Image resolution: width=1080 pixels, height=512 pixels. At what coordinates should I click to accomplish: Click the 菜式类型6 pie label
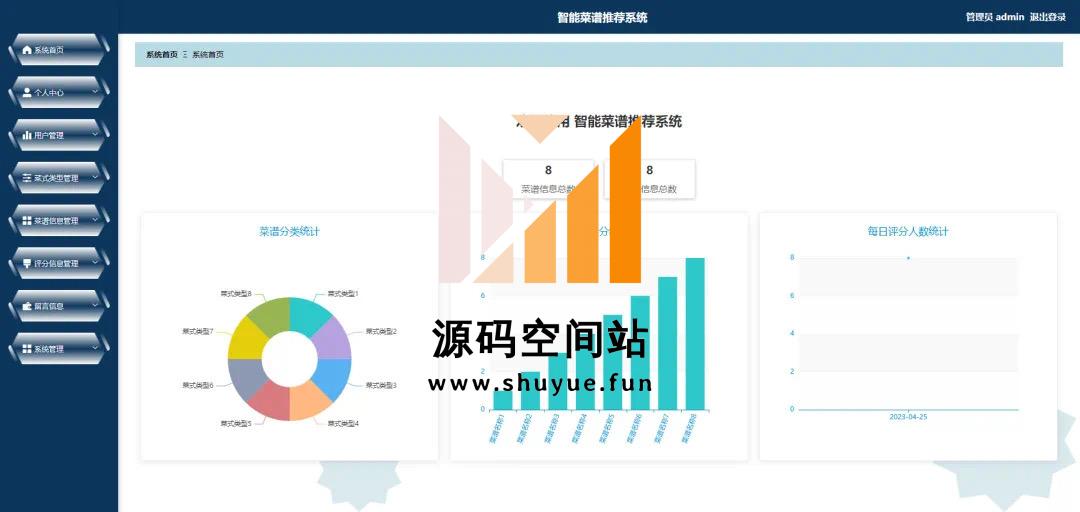tap(198, 385)
